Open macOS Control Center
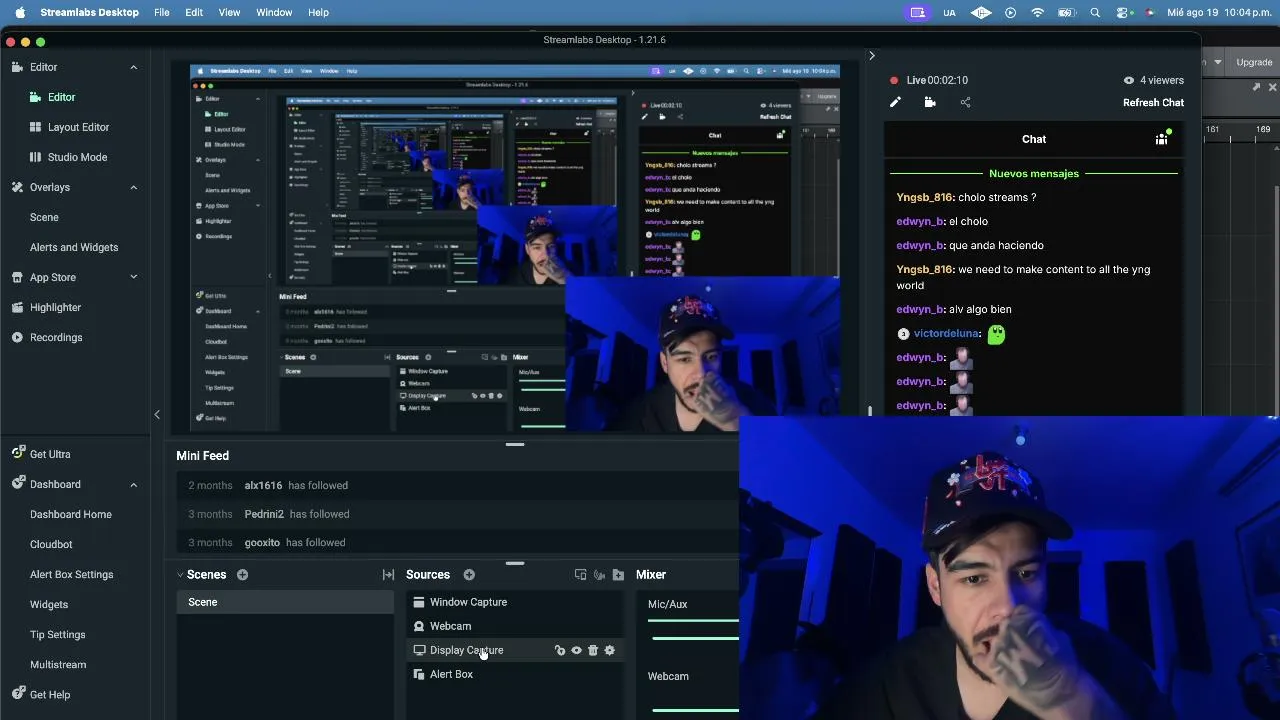 [1123, 12]
